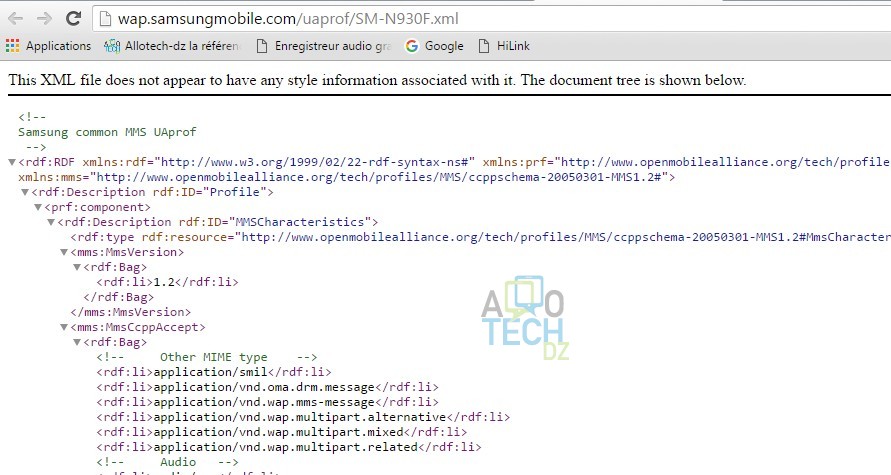Click the browser Back arrow
This screenshot has height=475, width=891.
pyautogui.click(x=15, y=19)
